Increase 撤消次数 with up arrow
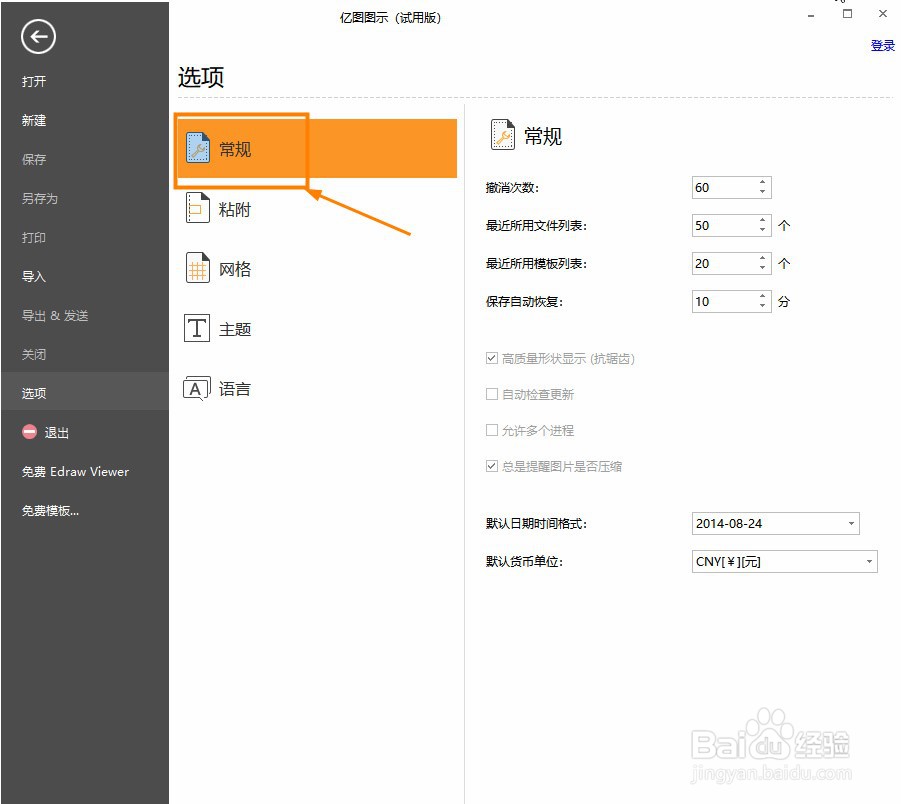 pos(762,182)
